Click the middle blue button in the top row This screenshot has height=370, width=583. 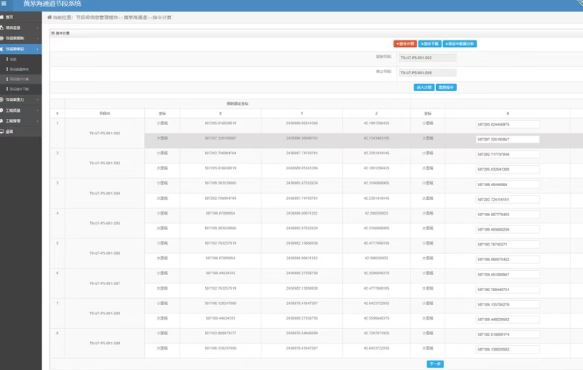(430, 44)
